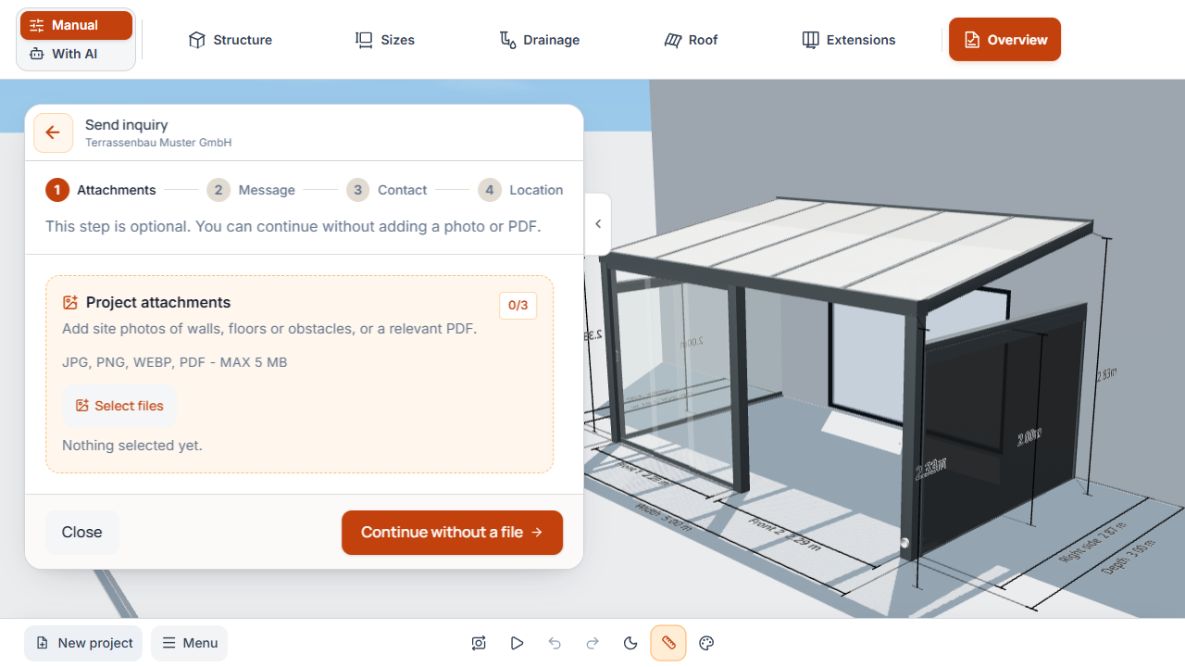Screen dimensions: 1185x667
Task: Collapse the side panel with the chevron
Action: [x=598, y=224]
